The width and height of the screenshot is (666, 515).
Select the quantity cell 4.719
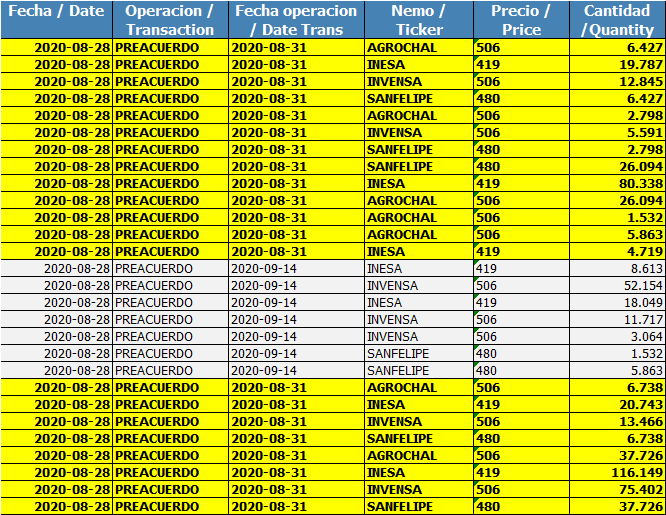click(618, 252)
